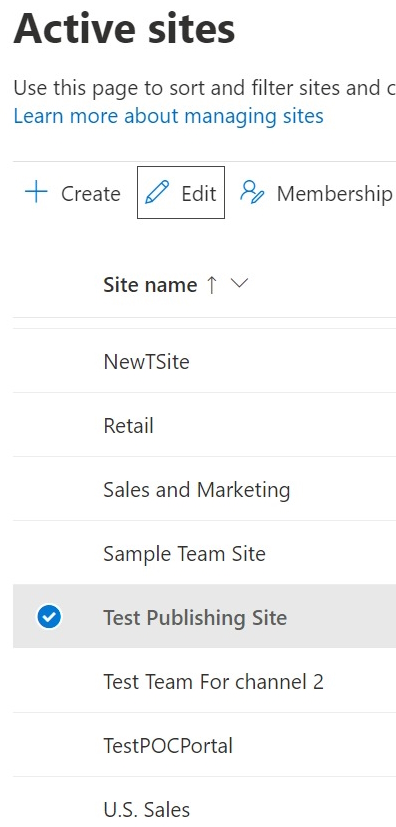Screen dimensions: 396x827
Task: Click the Membership toolbar label
Action: [335, 194]
